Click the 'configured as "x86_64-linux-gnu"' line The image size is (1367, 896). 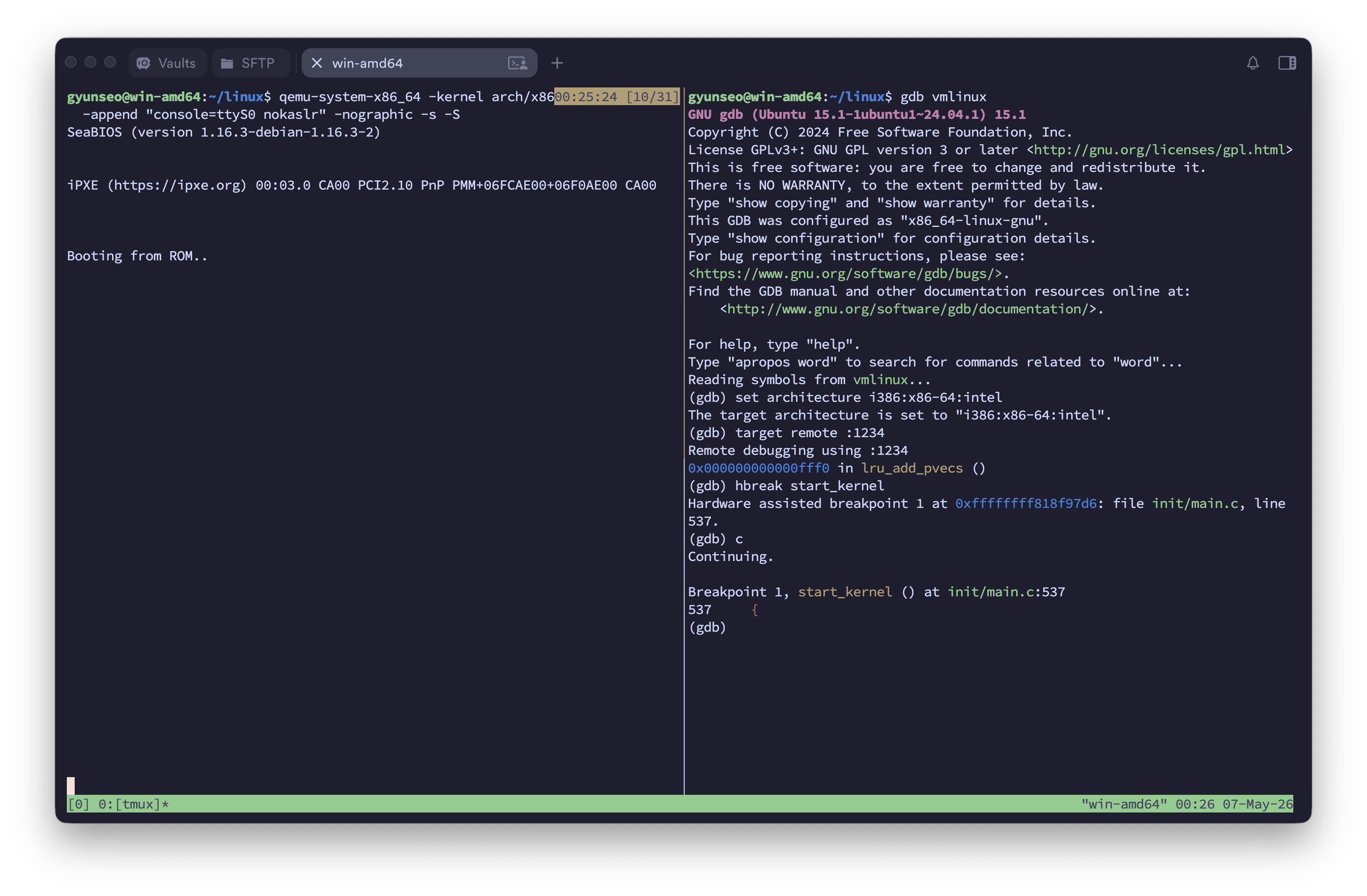[x=868, y=221]
